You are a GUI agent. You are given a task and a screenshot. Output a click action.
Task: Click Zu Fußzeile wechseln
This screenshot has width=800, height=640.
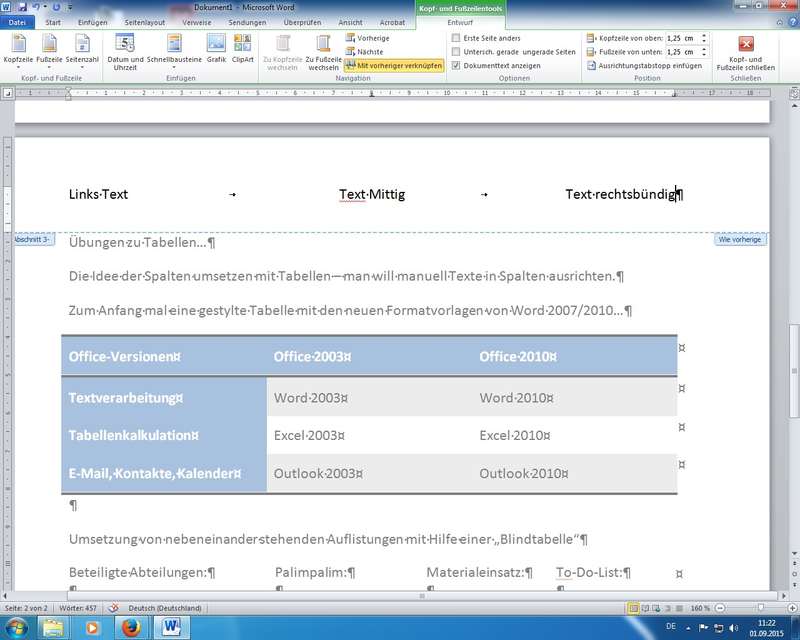point(323,51)
